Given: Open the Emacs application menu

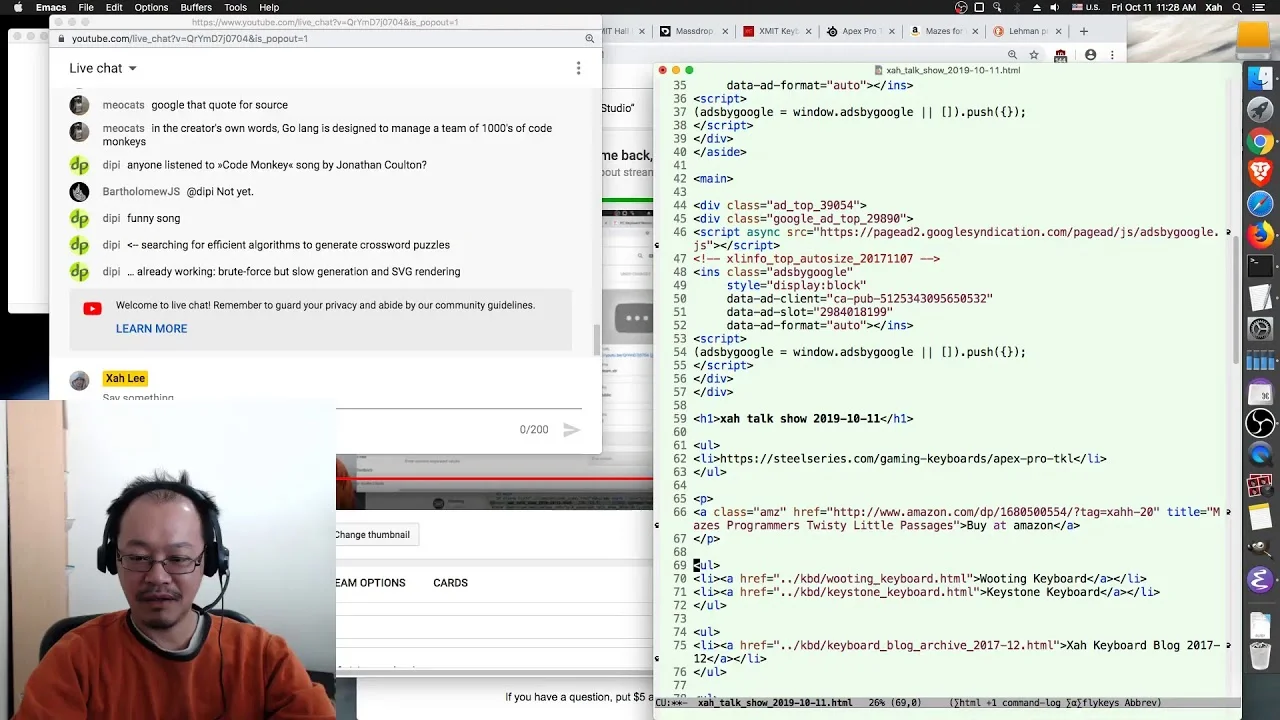Looking at the screenshot, I should pos(51,7).
